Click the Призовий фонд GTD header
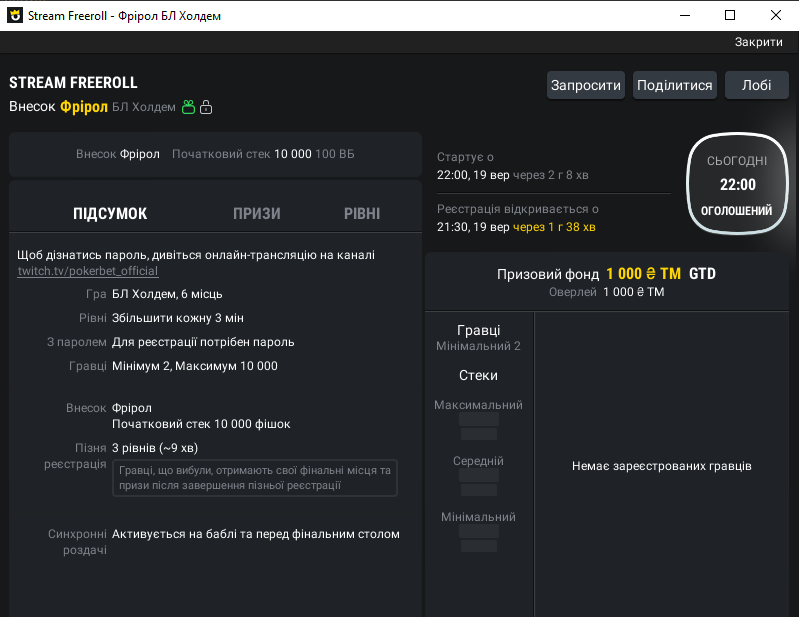Viewport: 799px width, 617px height. 606,274
